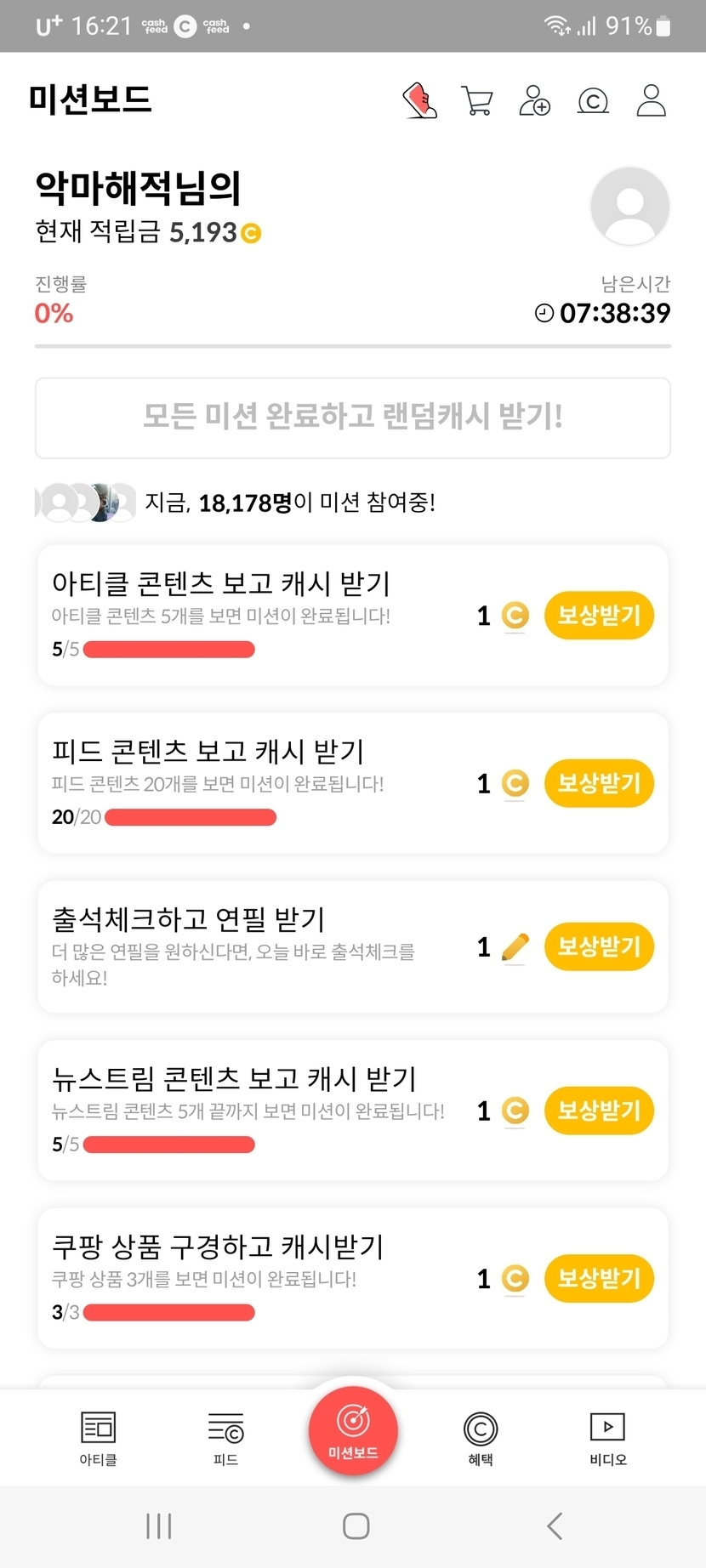
Task: Open the red sneaker step-counter icon
Action: 419,100
